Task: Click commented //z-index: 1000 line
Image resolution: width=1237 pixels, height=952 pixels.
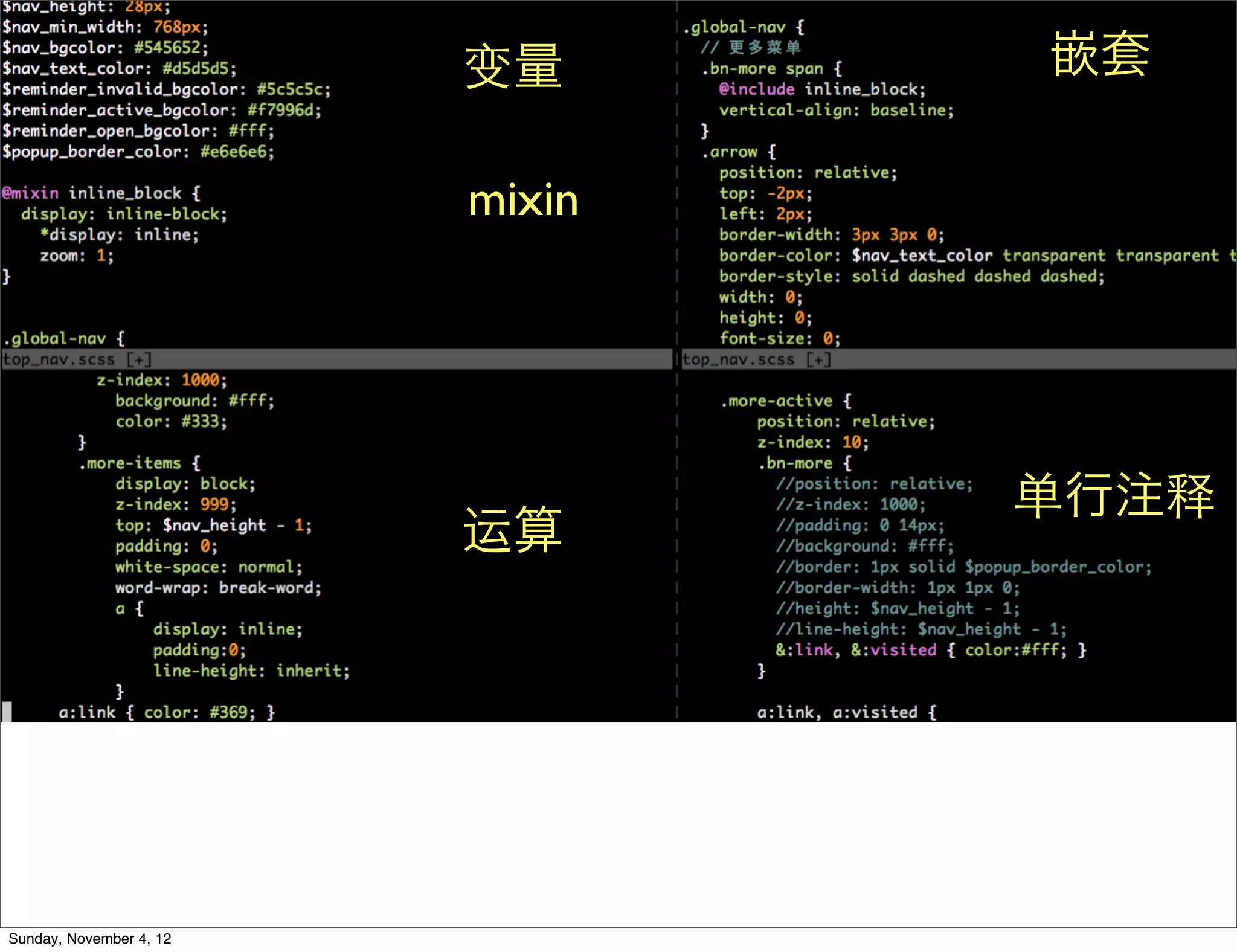Action: click(x=851, y=504)
